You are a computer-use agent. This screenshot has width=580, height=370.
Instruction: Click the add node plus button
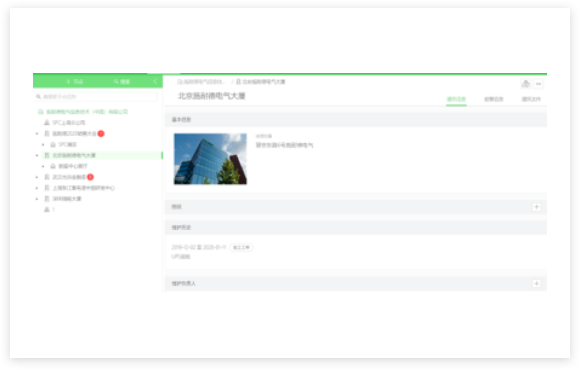(x=75, y=81)
